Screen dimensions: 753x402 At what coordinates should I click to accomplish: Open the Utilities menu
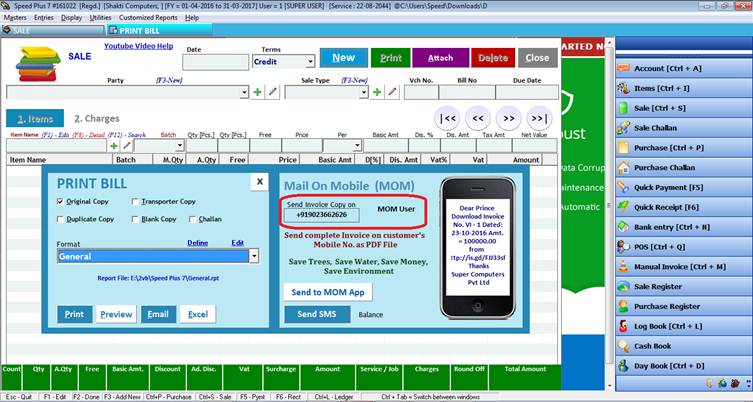click(x=100, y=18)
